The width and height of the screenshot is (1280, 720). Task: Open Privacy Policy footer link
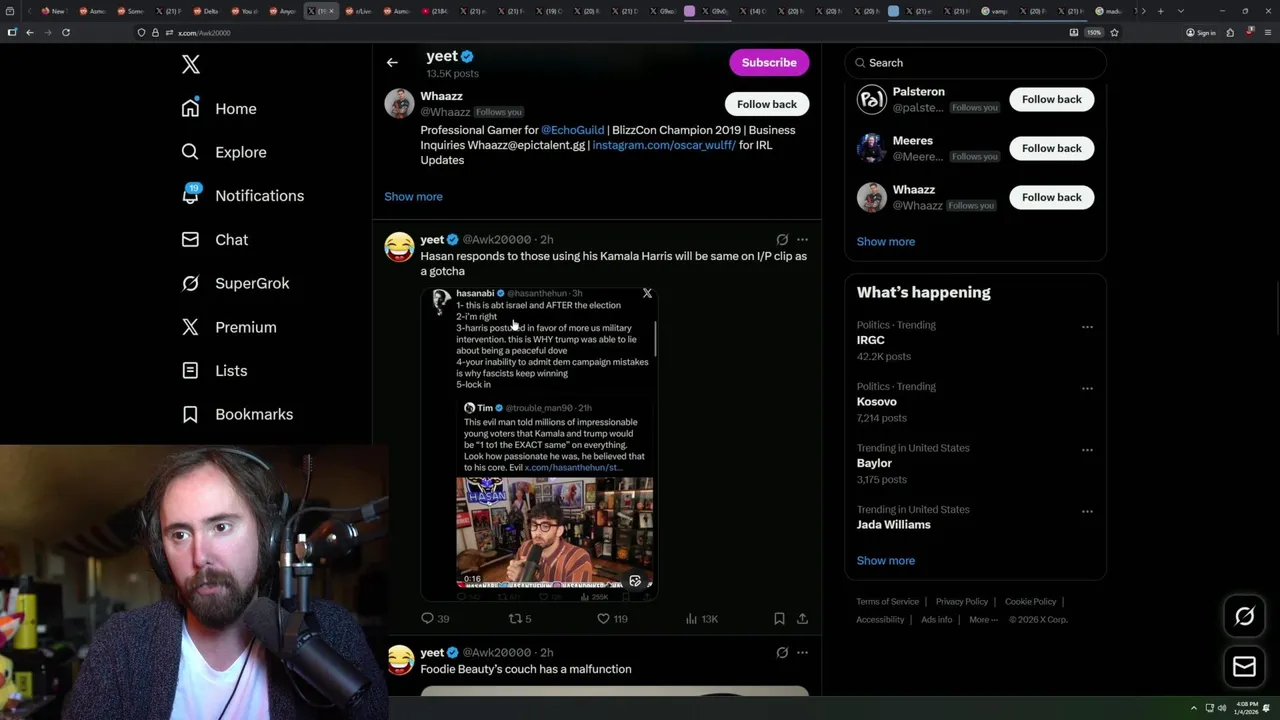click(961, 601)
